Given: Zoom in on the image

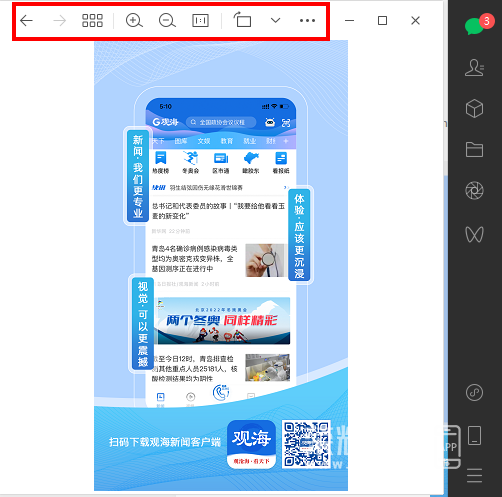Looking at the screenshot, I should (134, 21).
